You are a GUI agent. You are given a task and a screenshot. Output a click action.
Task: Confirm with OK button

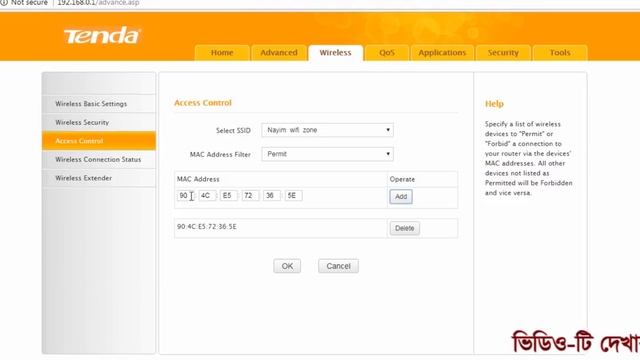tap(287, 266)
